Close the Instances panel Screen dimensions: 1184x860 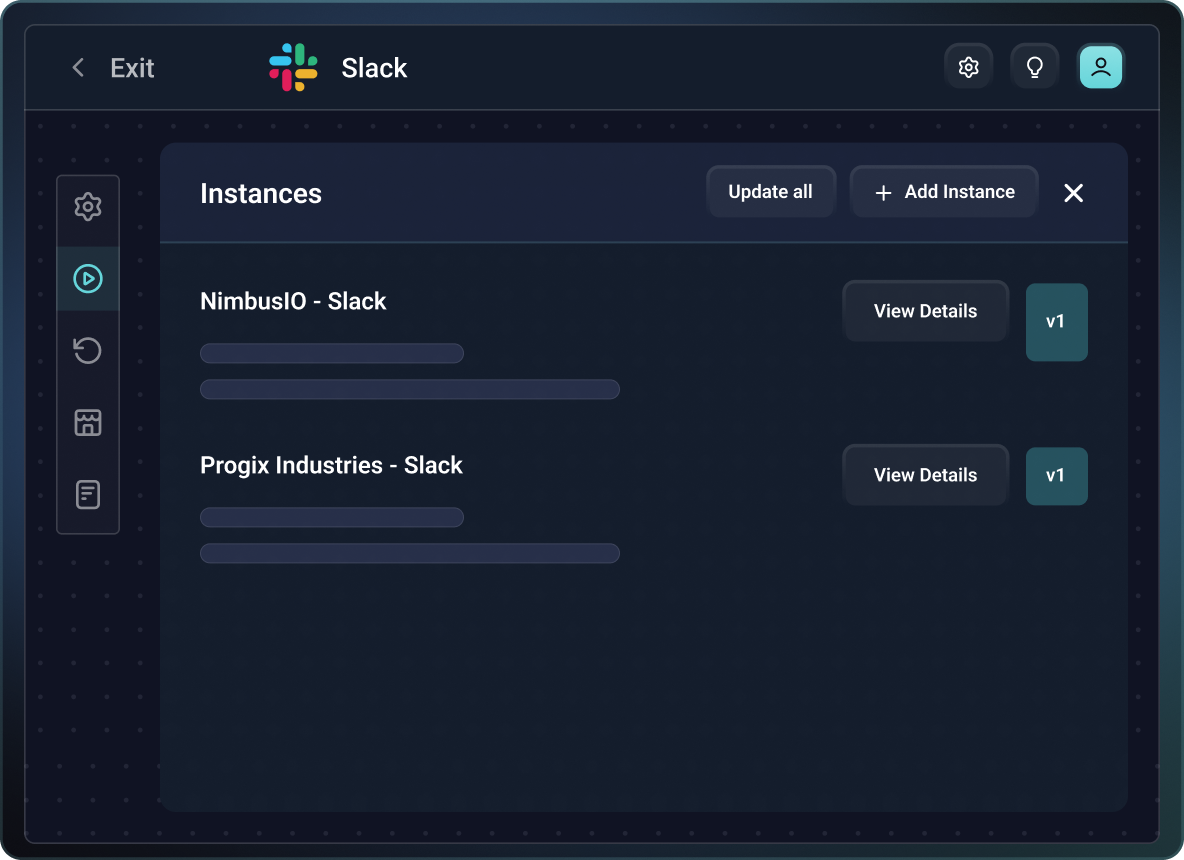click(1073, 193)
